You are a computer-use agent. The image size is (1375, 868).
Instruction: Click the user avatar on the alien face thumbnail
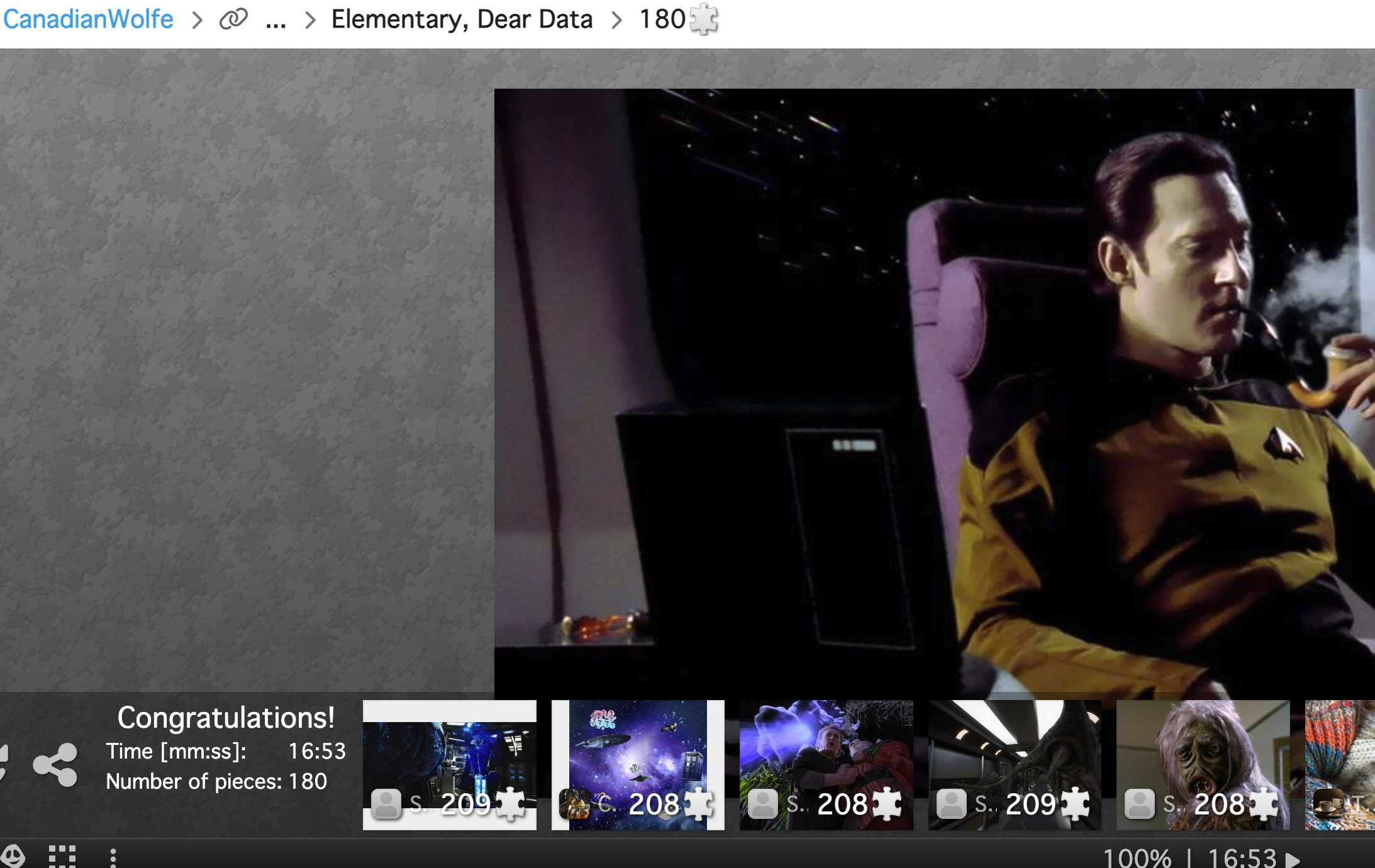[1140, 804]
